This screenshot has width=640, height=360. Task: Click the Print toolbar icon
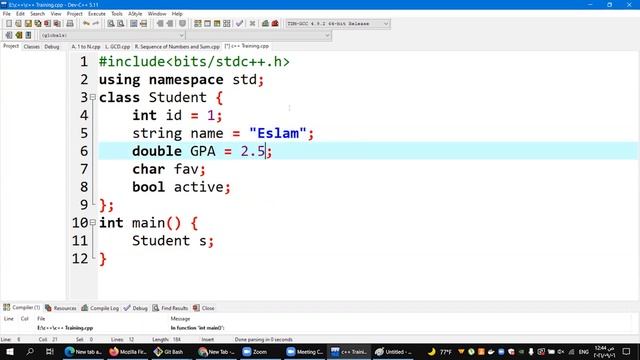70,24
